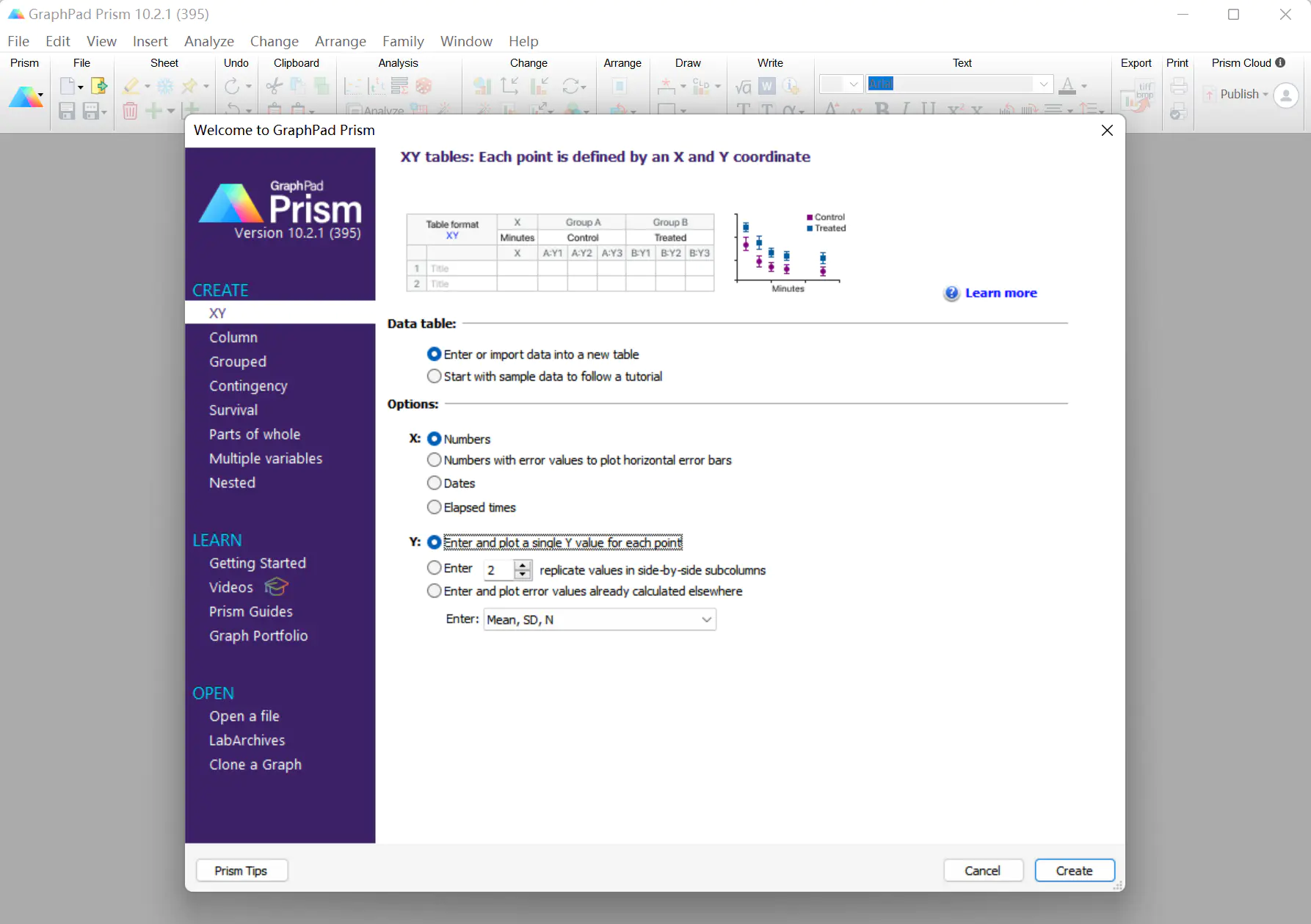Open the Family menu
Screen dimensions: 1311x924
tap(403, 41)
